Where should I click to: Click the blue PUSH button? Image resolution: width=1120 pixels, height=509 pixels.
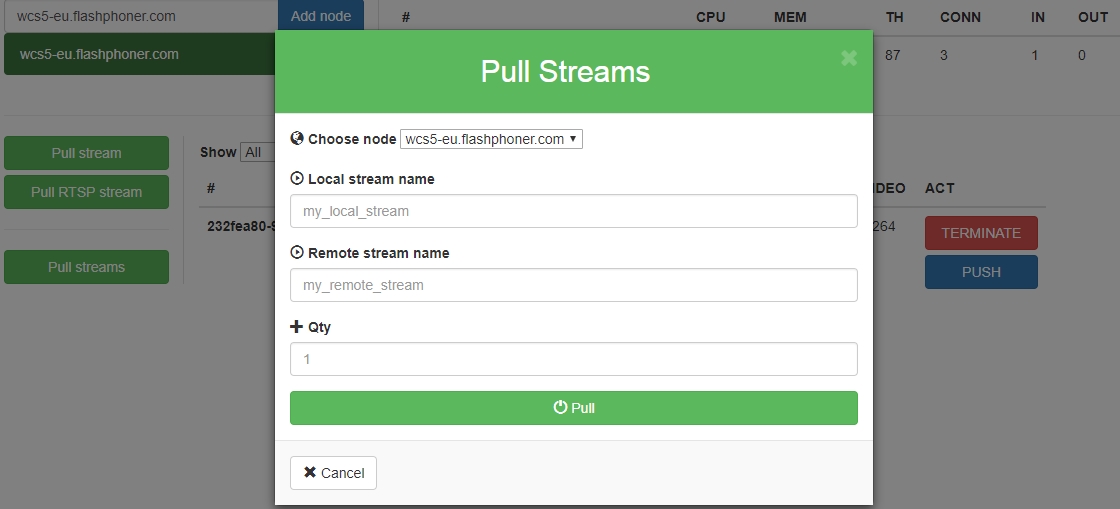[x=981, y=272]
